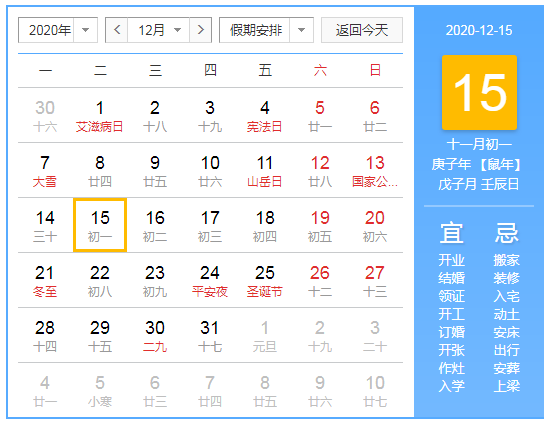Screen dimensions: 547x424
Task: Select December 30 二九 date
Action: pyautogui.click(x=155, y=335)
